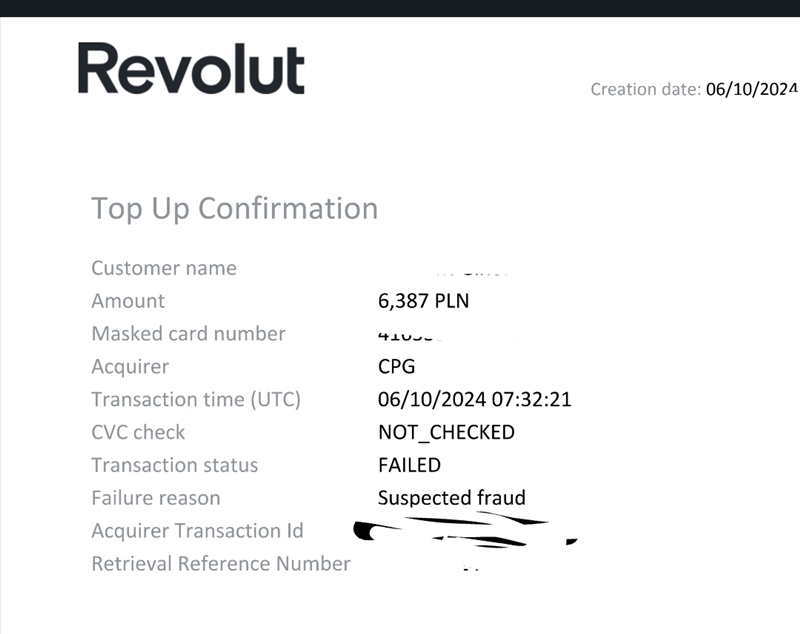Viewport: 800px width, 634px height.
Task: Click the Transaction time (UTC) label
Action: point(196,400)
